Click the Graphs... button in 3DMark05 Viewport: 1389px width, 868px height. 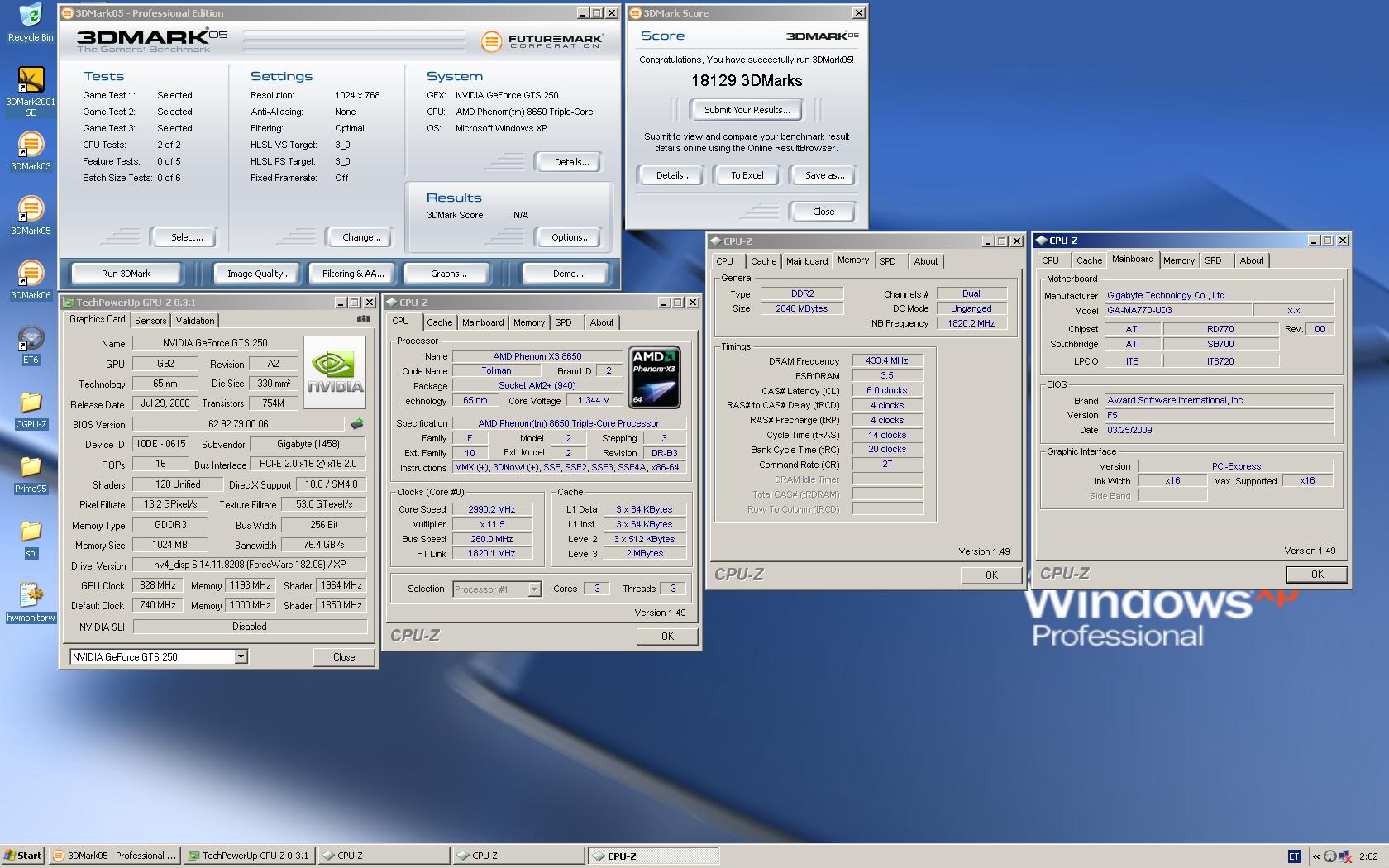click(448, 274)
